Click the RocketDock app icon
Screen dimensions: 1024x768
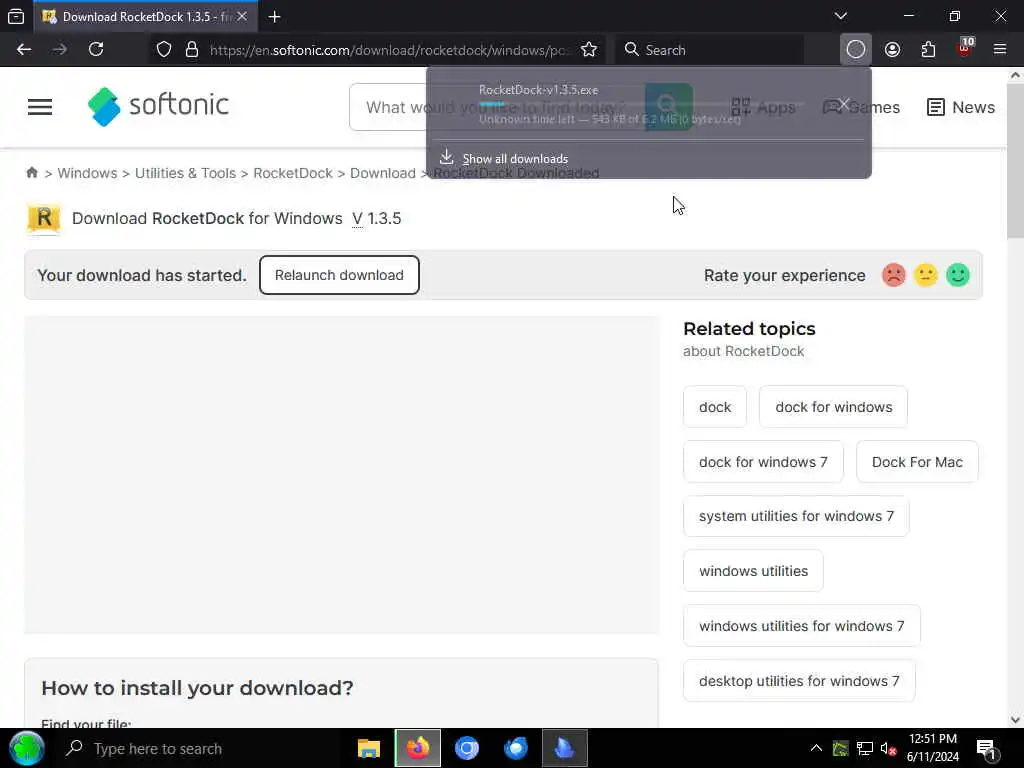point(44,218)
